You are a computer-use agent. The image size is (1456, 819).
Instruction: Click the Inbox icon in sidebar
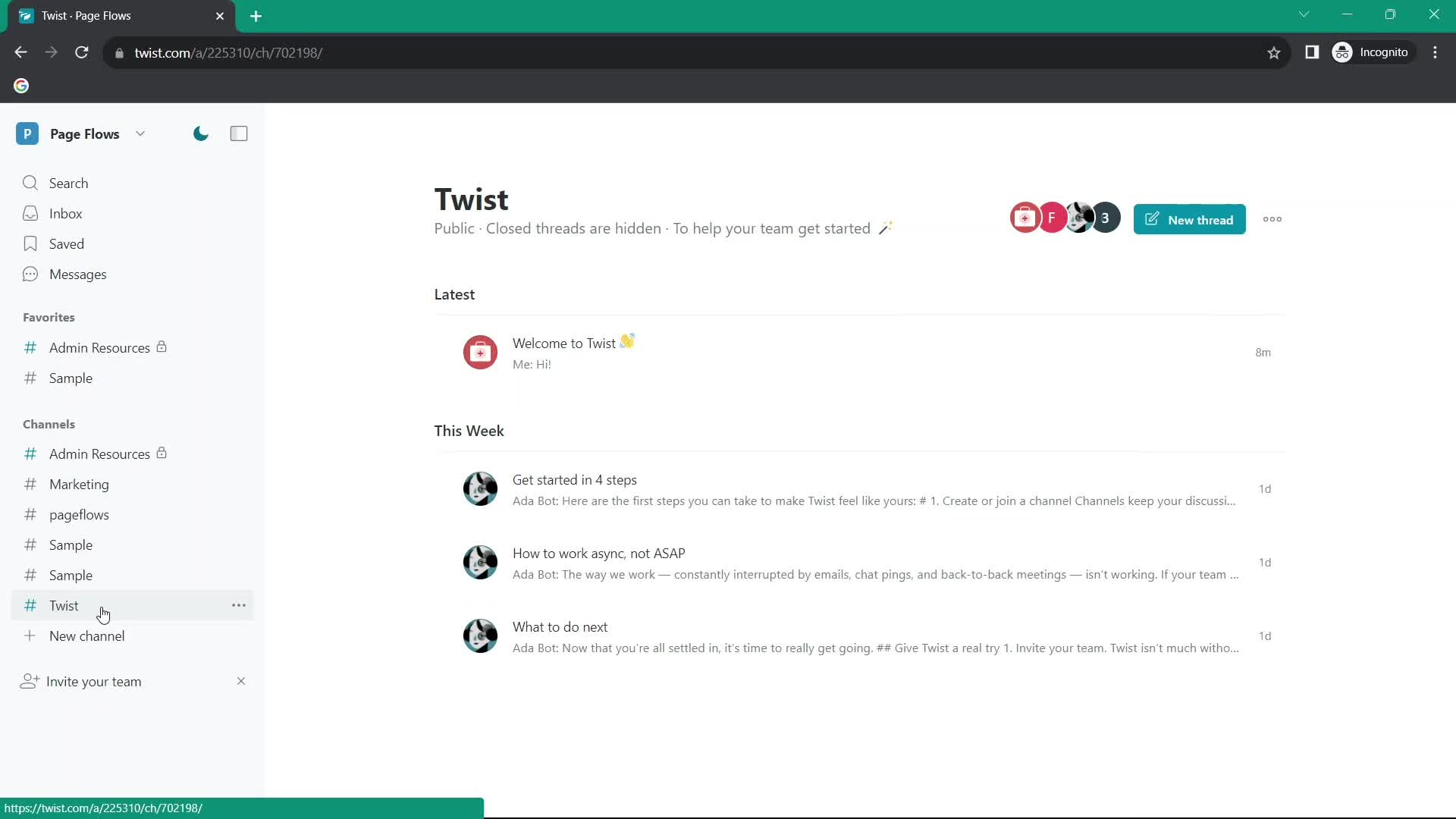pos(29,213)
